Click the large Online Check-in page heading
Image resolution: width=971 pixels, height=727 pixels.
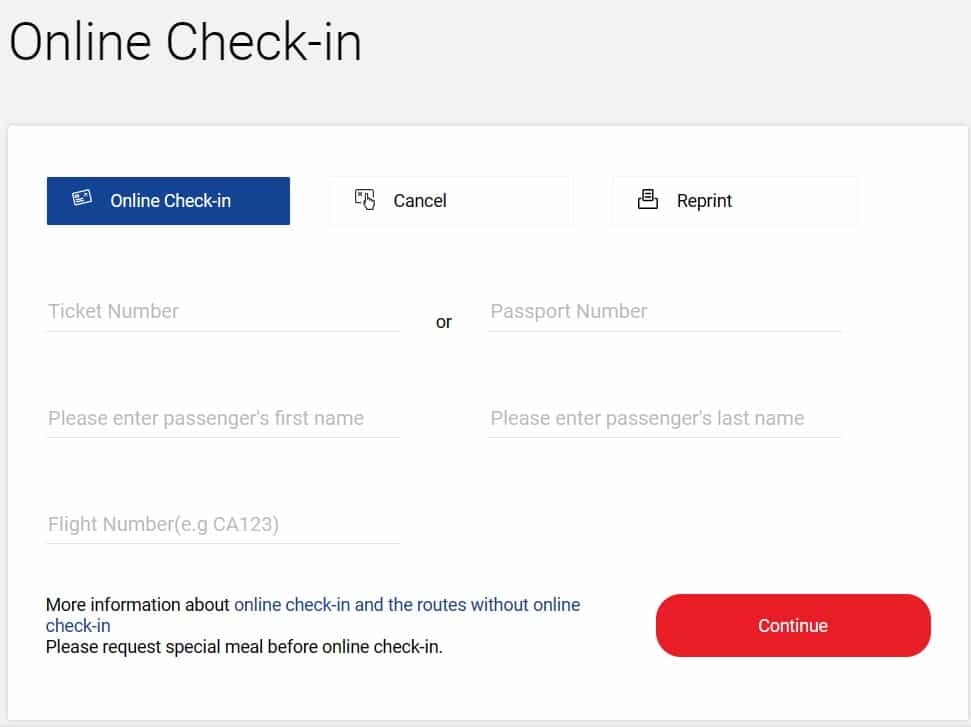click(x=185, y=42)
